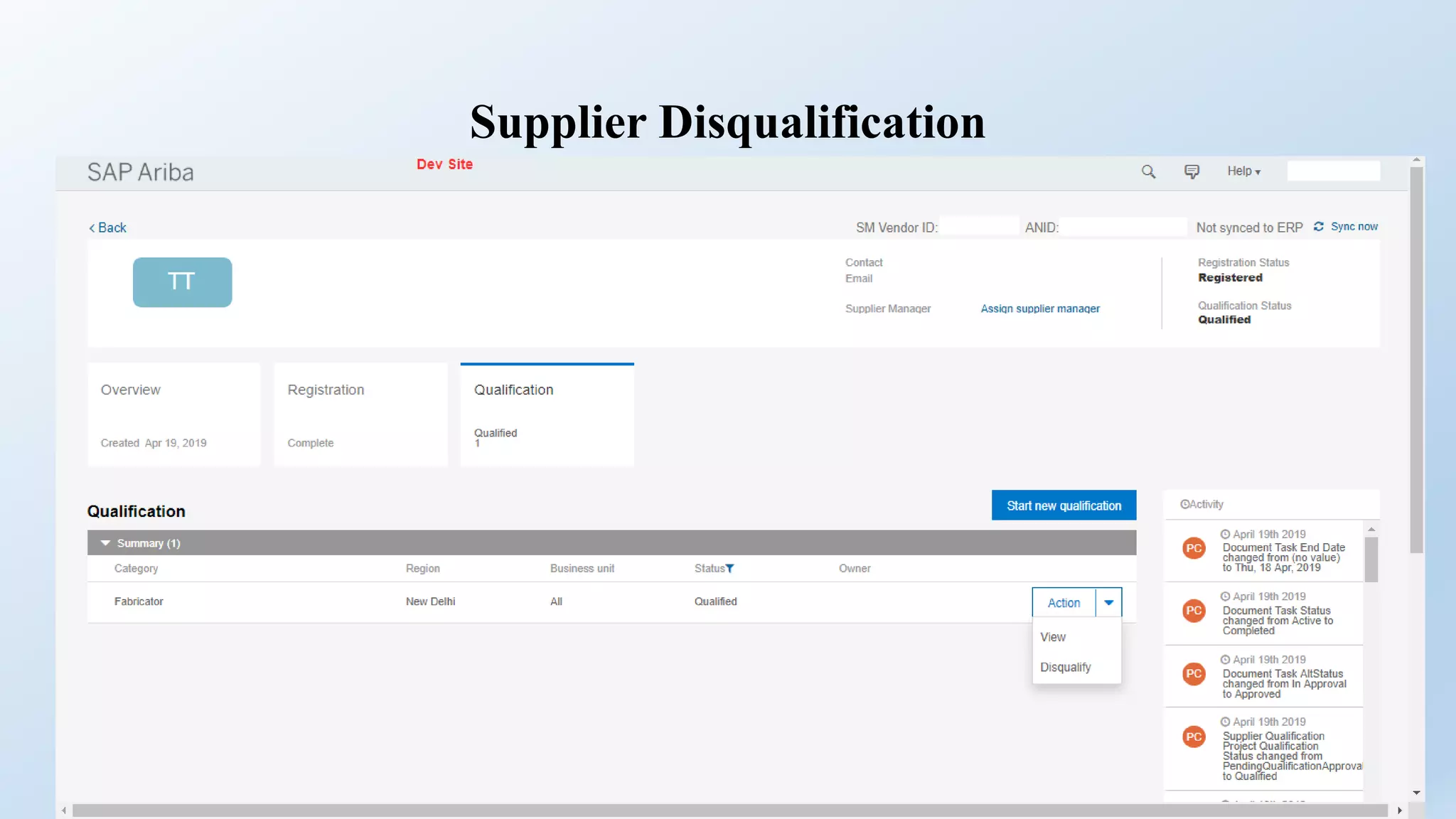Click the Sync now refresh icon

[1318, 226]
